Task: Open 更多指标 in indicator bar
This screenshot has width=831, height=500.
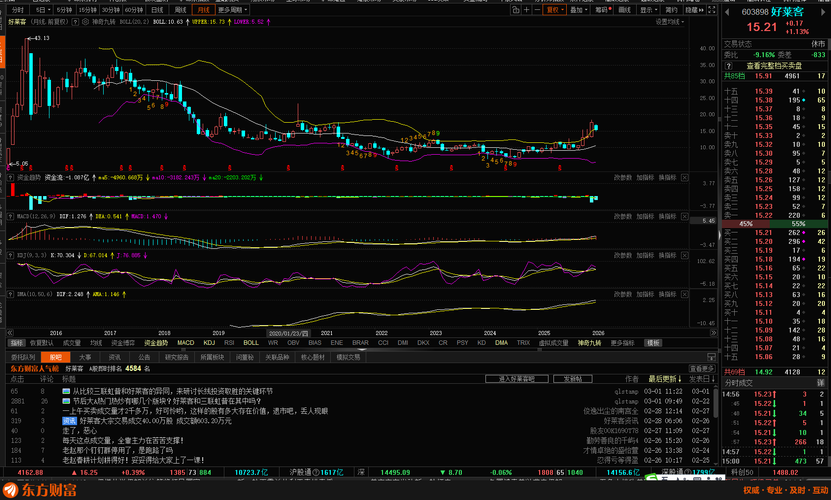Action: click(x=622, y=343)
